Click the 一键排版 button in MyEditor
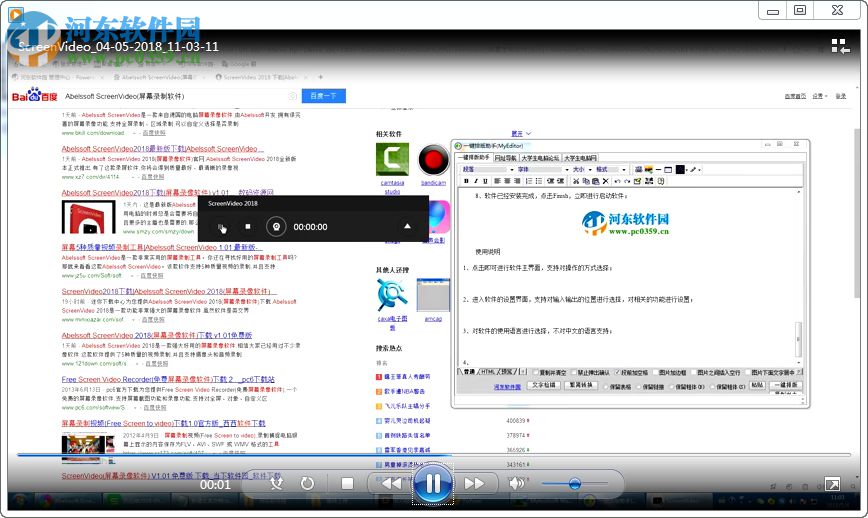868x518 pixels. pos(786,385)
